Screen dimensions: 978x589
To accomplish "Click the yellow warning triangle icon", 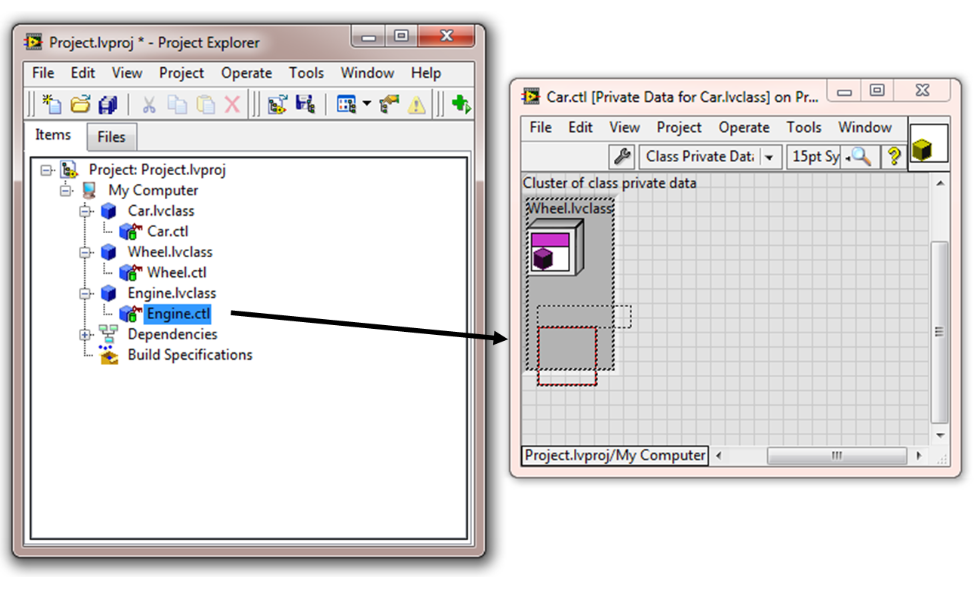I will coord(416,105).
